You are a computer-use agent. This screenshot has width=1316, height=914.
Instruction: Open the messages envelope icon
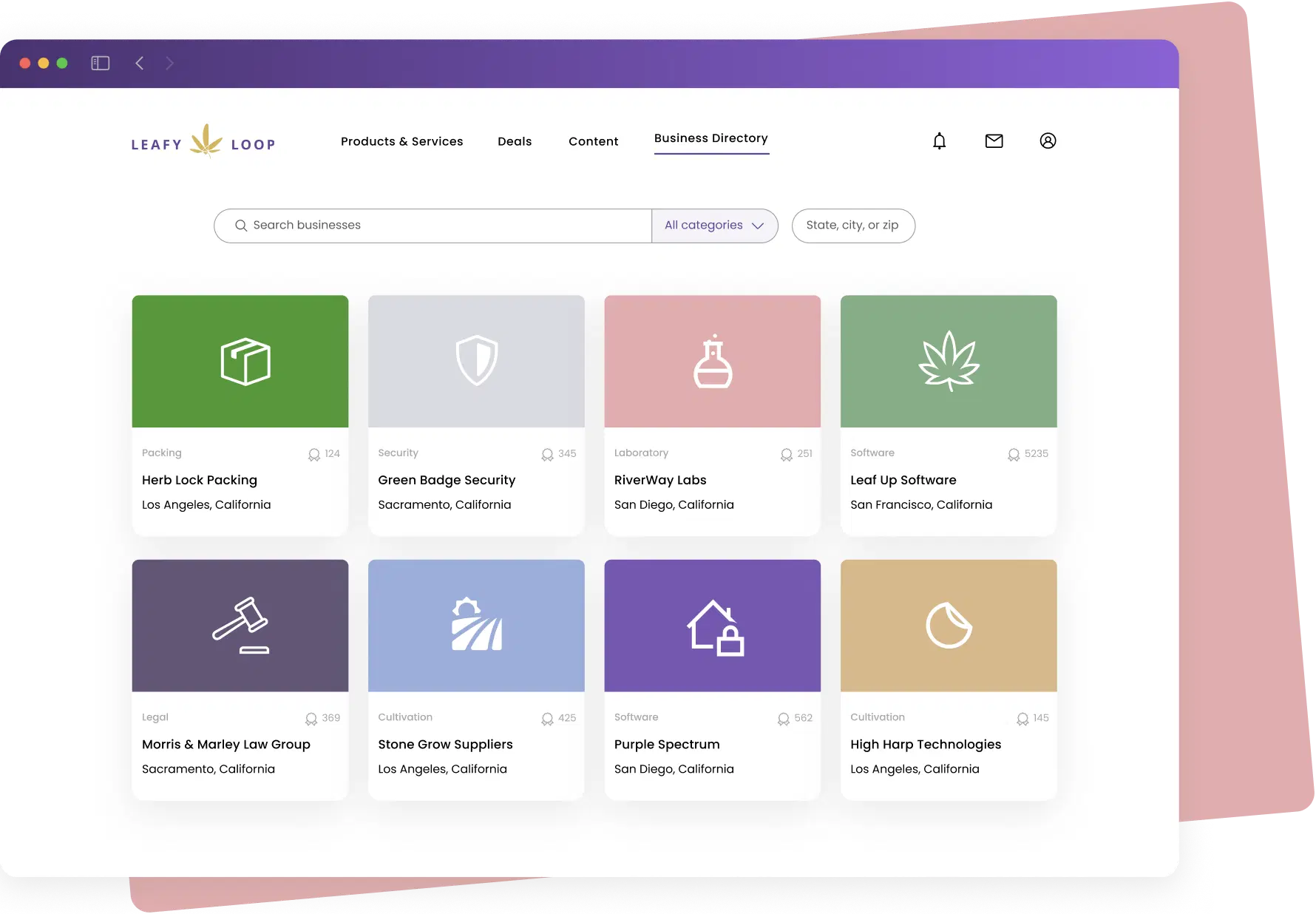coord(994,141)
